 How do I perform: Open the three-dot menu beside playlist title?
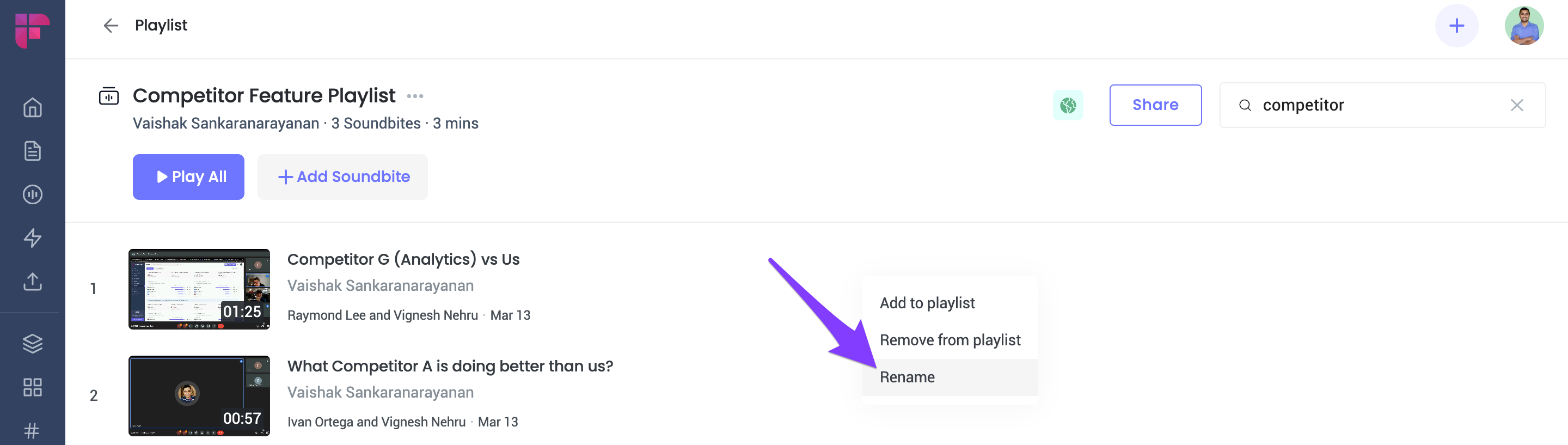point(415,96)
